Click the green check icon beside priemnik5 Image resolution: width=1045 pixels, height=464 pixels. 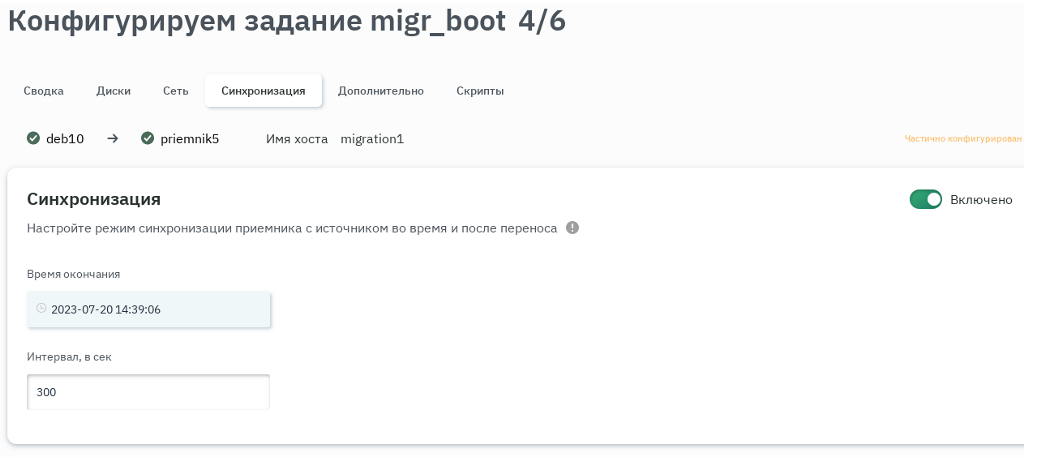coord(148,139)
